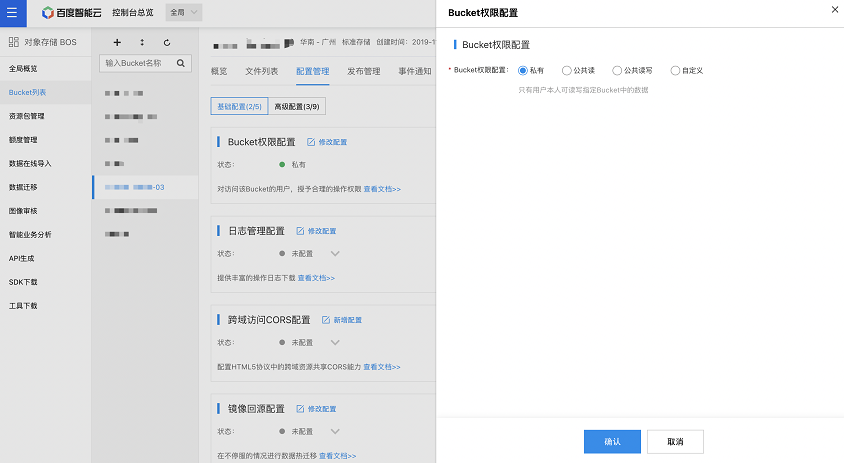Image resolution: width=844 pixels, height=463 pixels.
Task: Click edit icon for 日志管理配置
Action: tap(300, 231)
